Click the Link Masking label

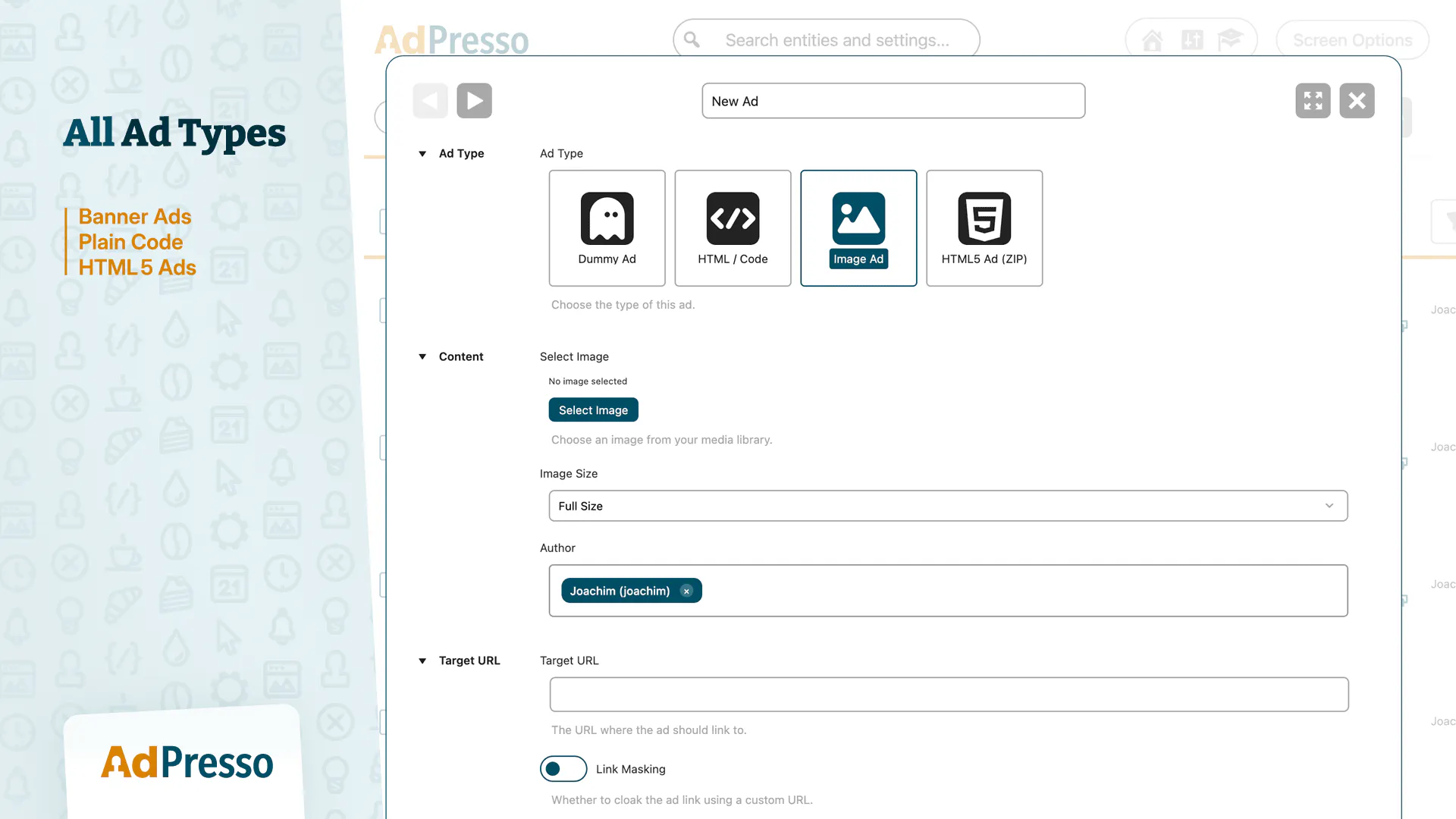pyautogui.click(x=630, y=769)
